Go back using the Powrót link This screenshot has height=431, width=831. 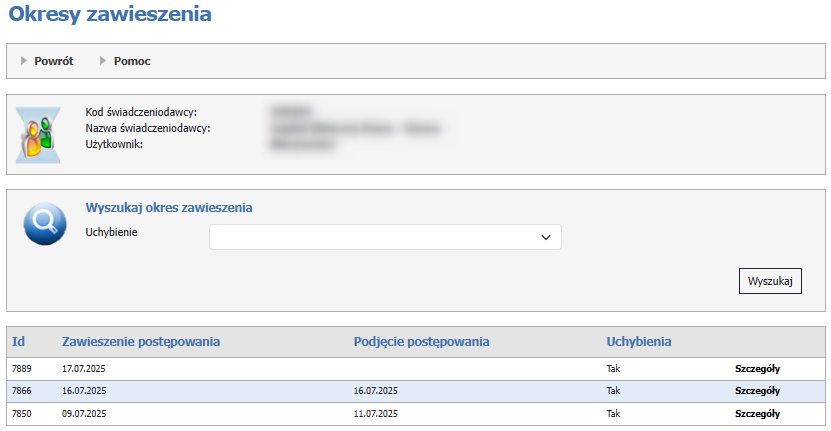[x=54, y=61]
